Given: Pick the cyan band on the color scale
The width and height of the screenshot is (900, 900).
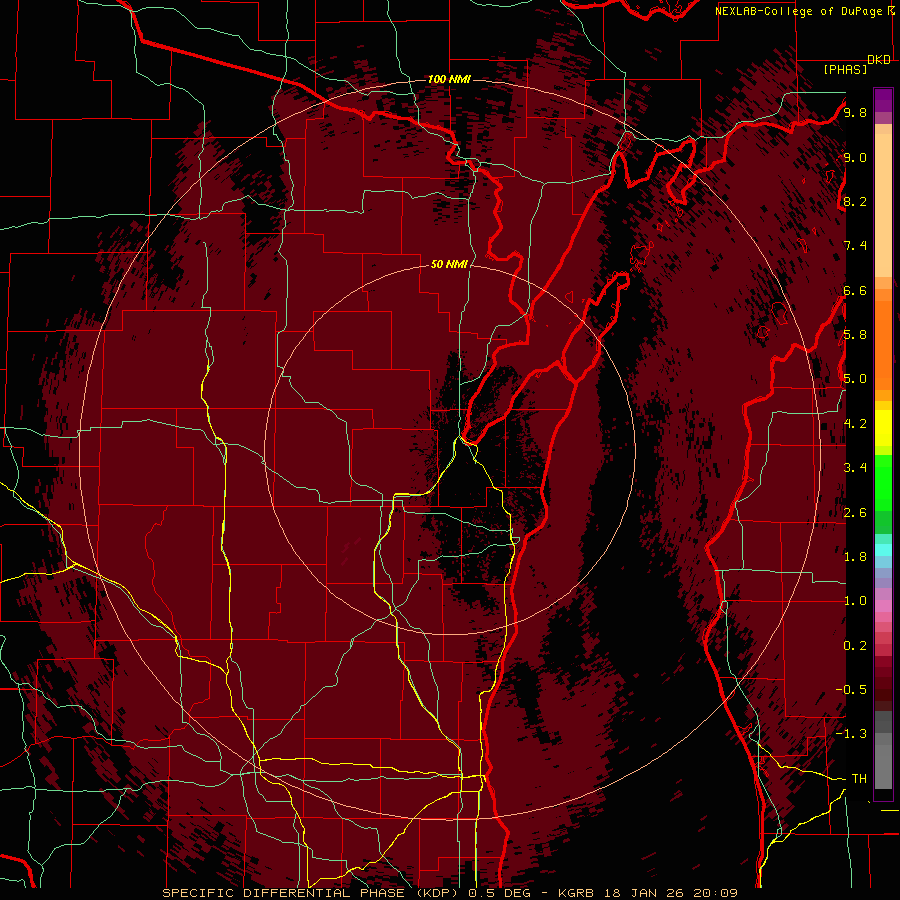Looking at the screenshot, I should pos(883,550).
